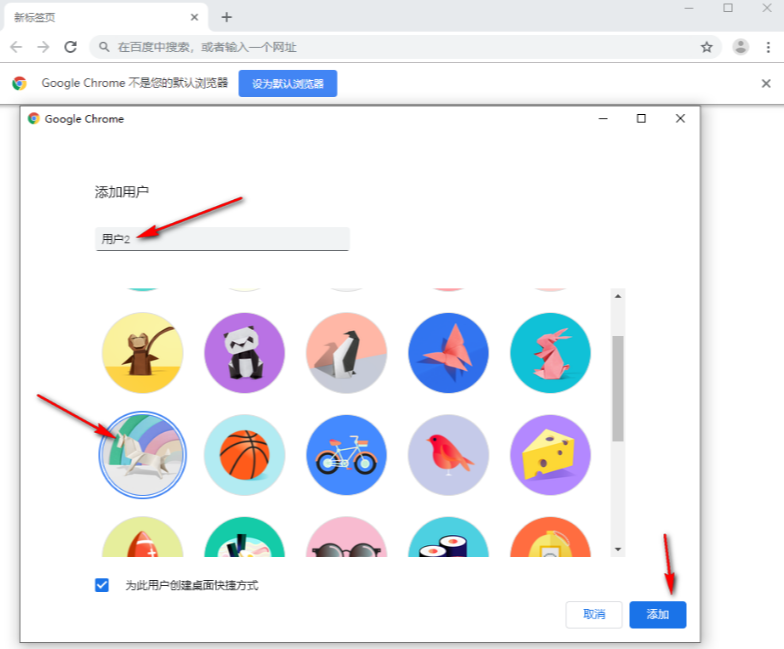Image resolution: width=784 pixels, height=649 pixels.
Task: Close the 新标签页 tab
Action: pyautogui.click(x=194, y=18)
